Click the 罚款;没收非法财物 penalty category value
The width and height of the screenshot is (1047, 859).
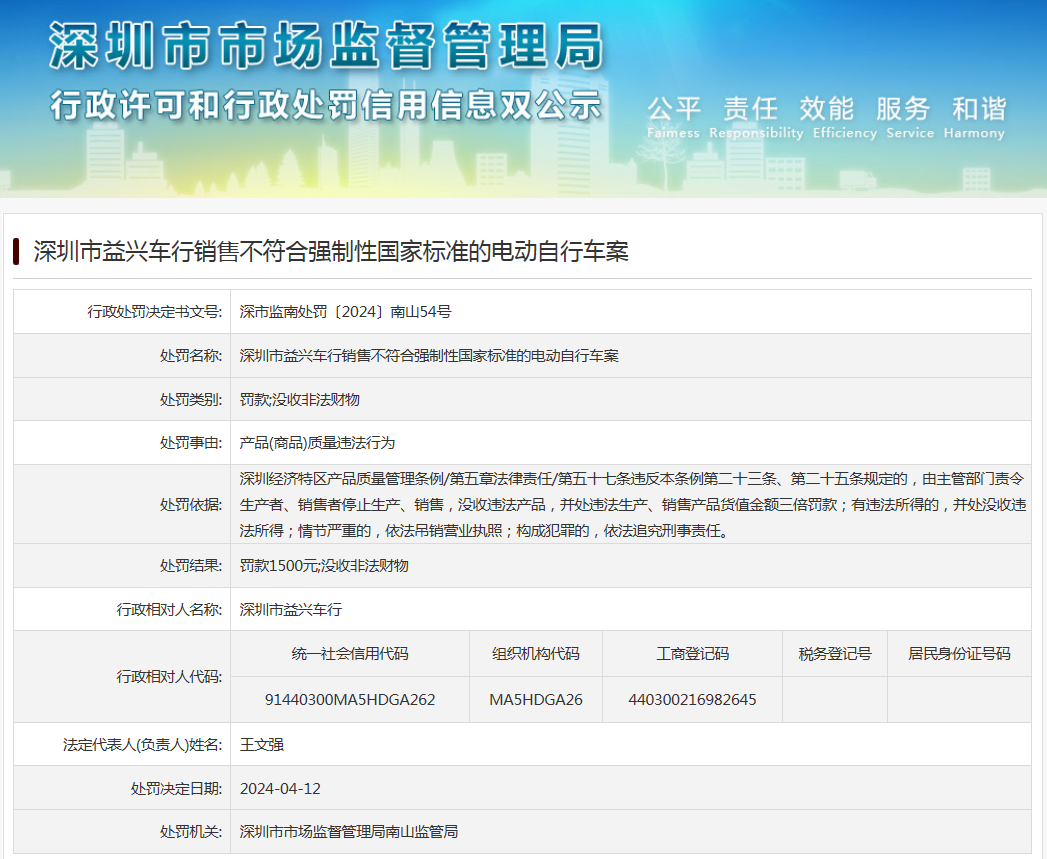[x=300, y=400]
